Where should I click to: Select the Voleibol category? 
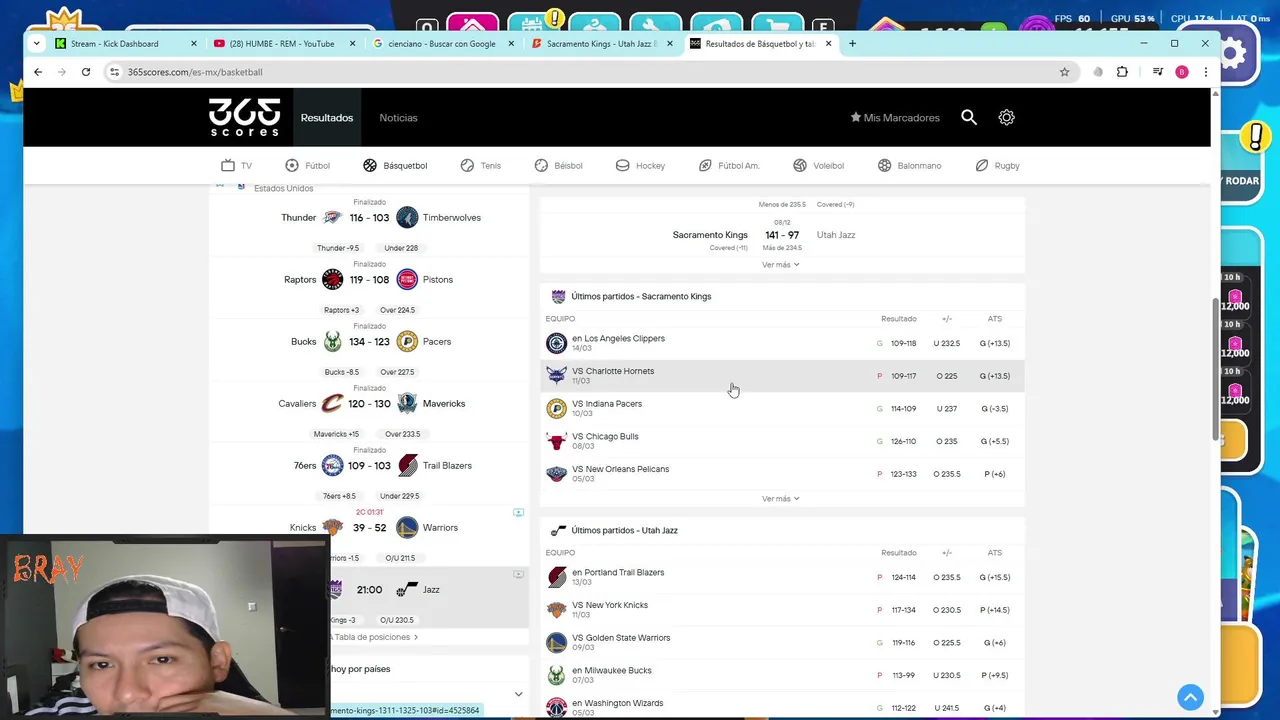(x=819, y=165)
